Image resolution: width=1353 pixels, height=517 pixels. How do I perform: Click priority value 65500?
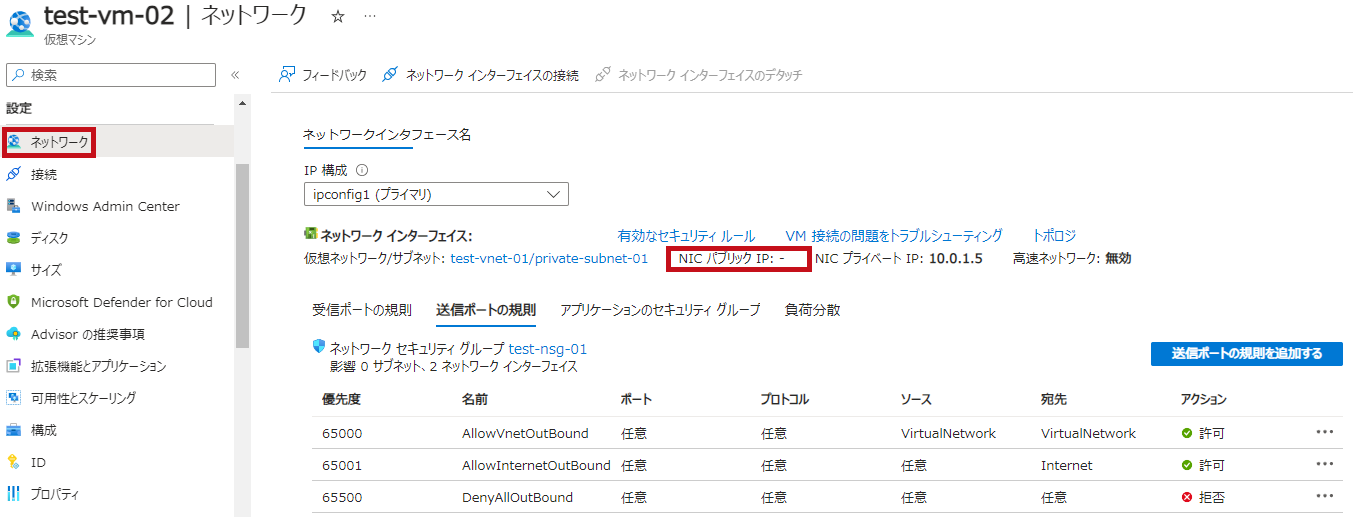(342, 497)
